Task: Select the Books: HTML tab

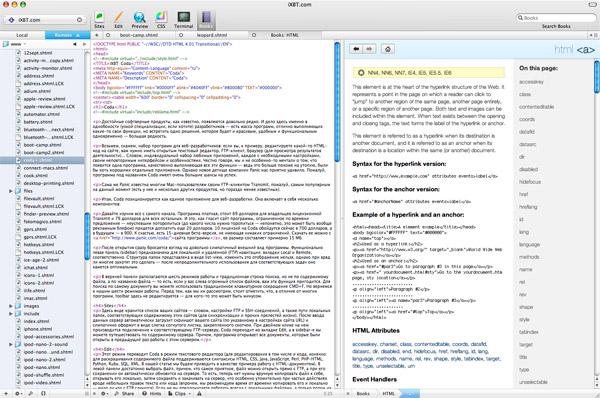Action: pos(284,35)
